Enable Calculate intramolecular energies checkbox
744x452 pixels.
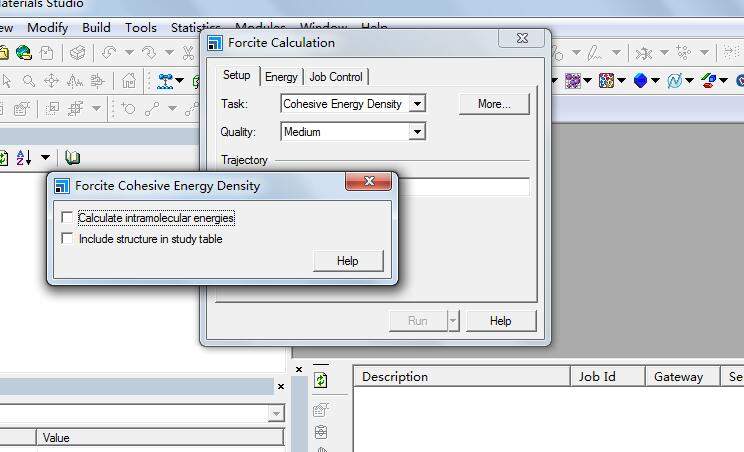point(67,218)
